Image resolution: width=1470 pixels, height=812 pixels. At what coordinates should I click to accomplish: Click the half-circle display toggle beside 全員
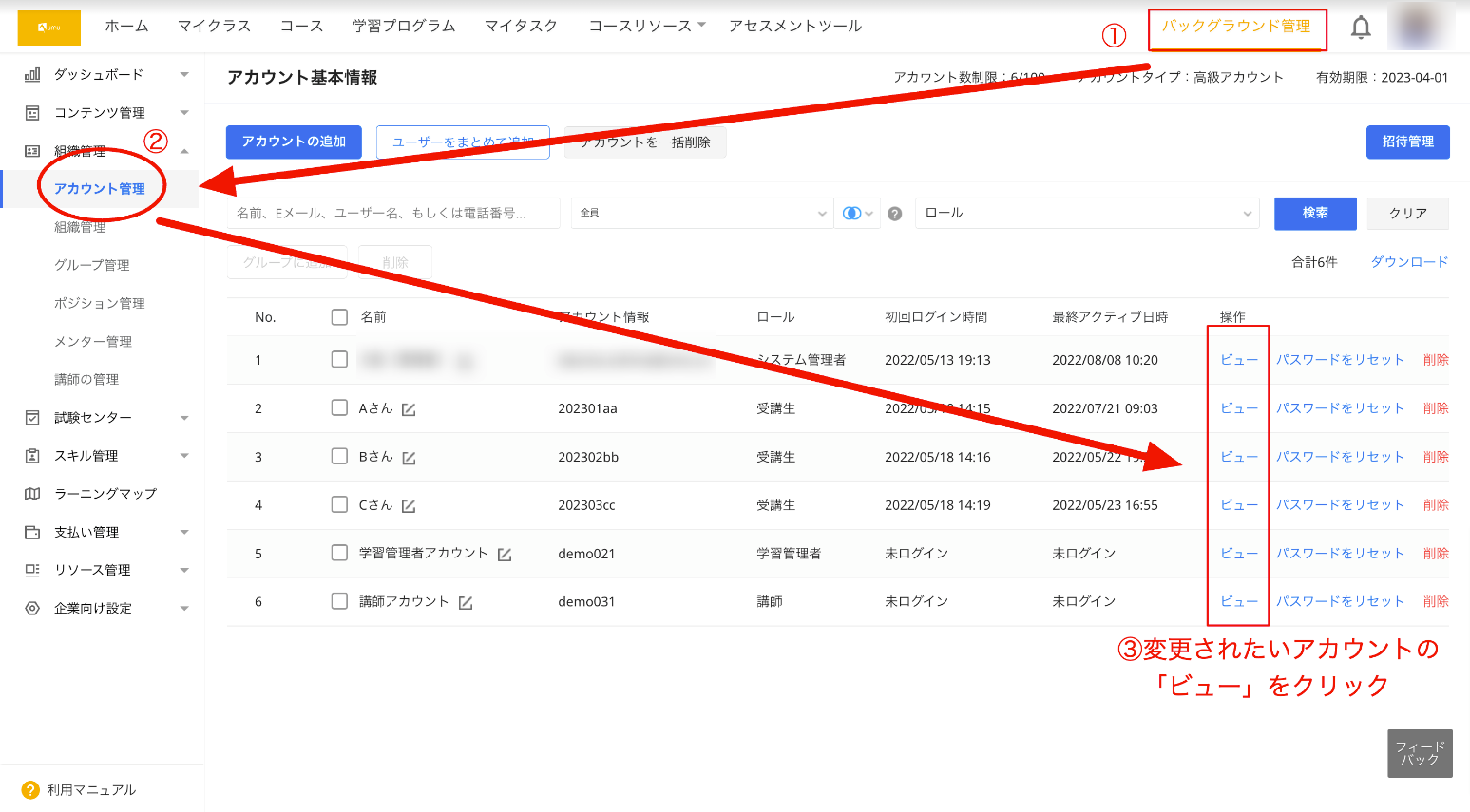[x=853, y=213]
